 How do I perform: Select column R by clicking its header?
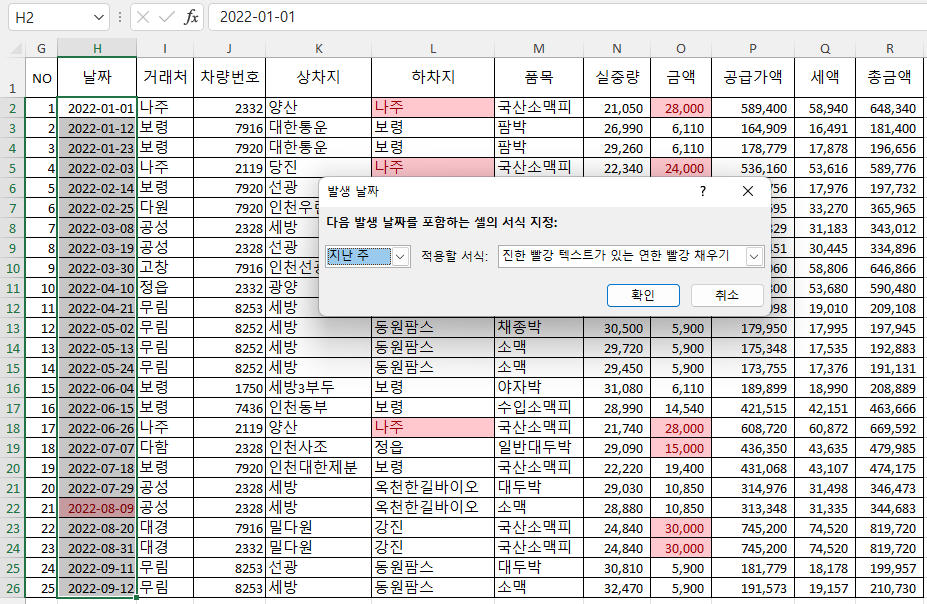(890, 47)
